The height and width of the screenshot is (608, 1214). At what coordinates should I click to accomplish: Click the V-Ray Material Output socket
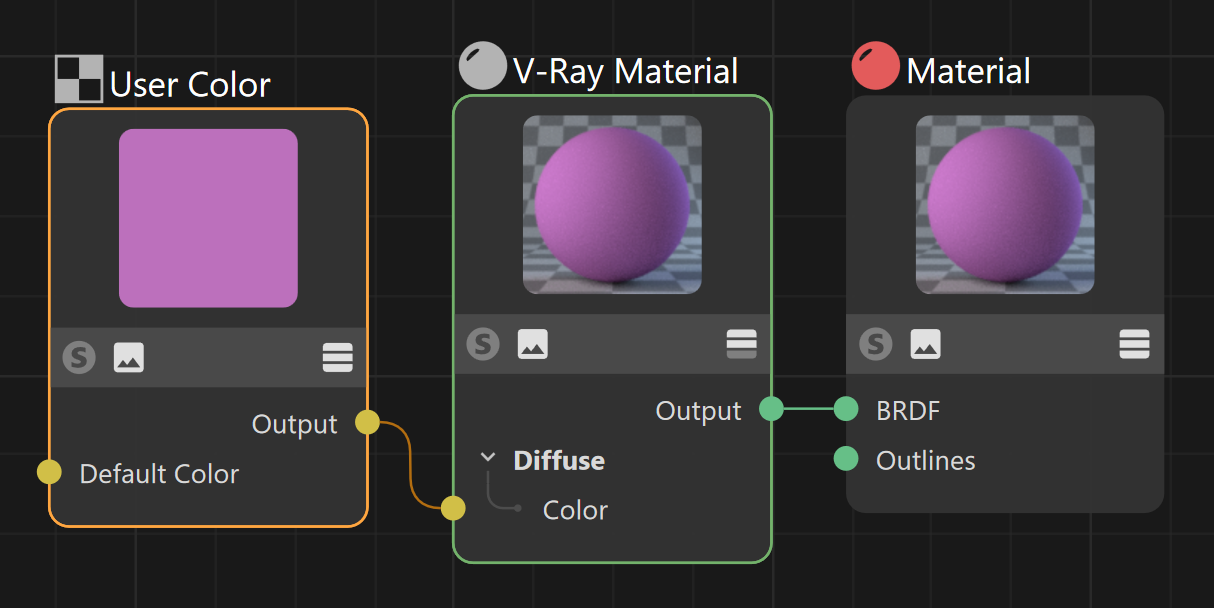[x=771, y=408]
